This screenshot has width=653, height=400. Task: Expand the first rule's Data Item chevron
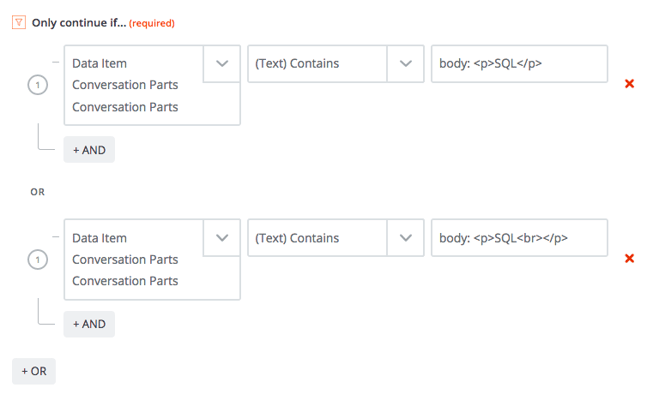(x=222, y=64)
